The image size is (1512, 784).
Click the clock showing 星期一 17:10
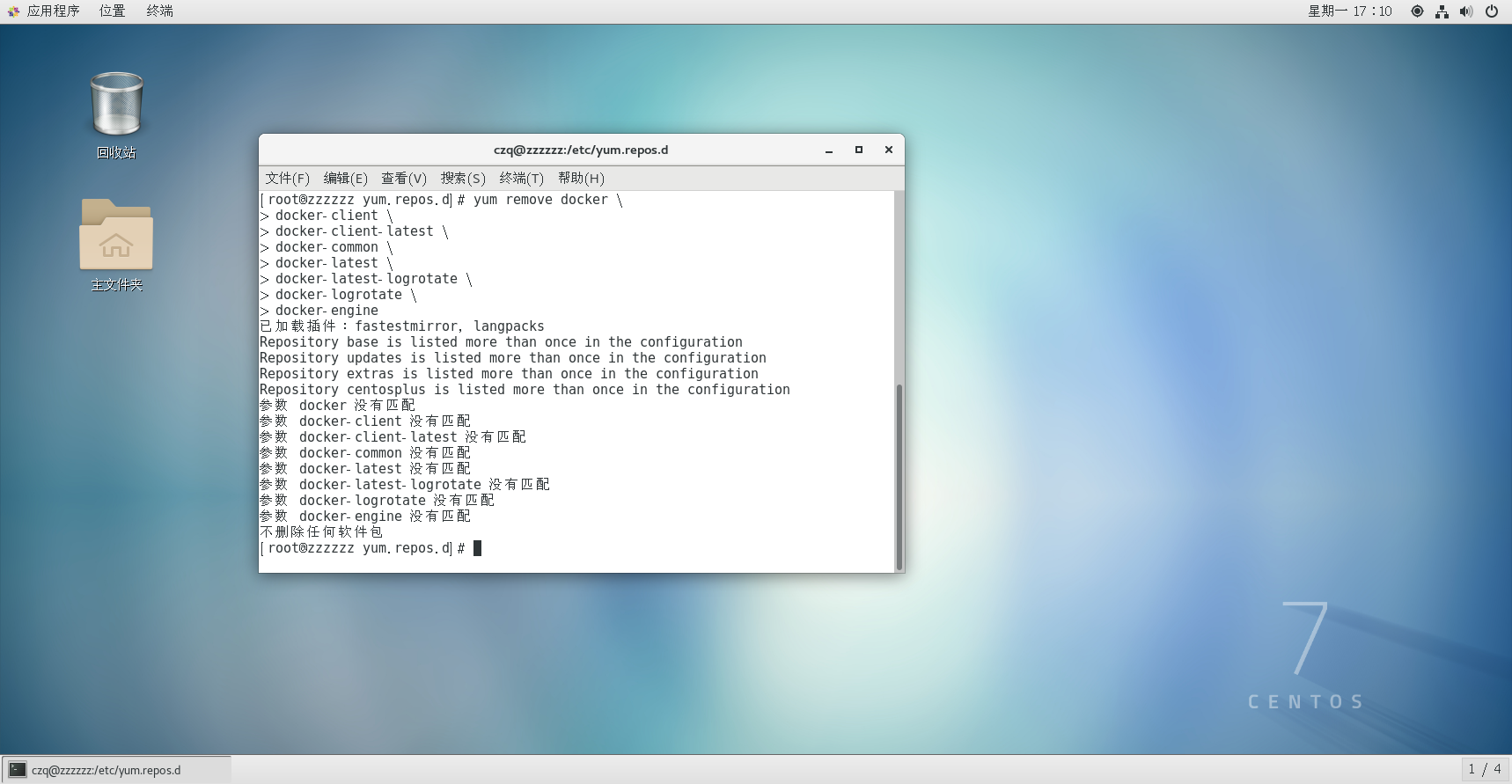pos(1350,11)
